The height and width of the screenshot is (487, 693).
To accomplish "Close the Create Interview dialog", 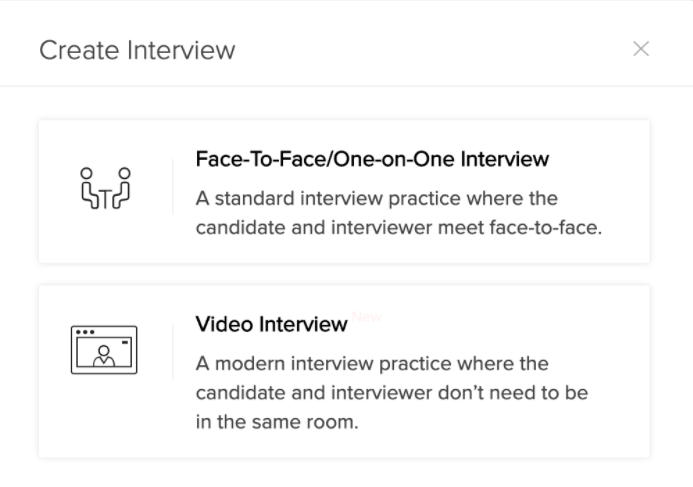I will click(x=641, y=49).
